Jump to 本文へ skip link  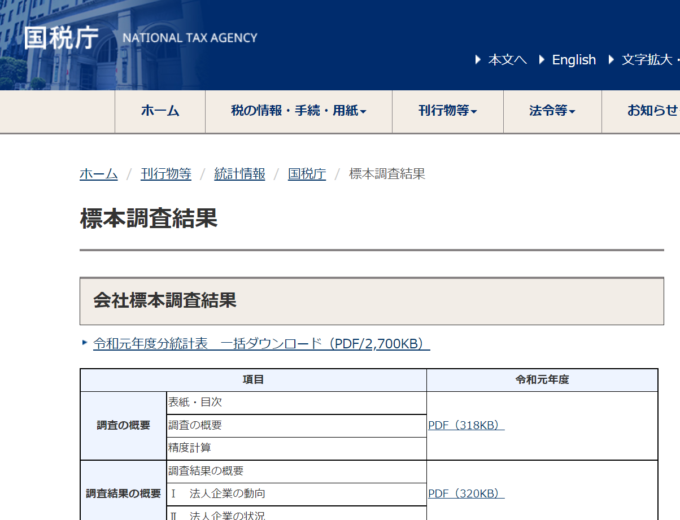pyautogui.click(x=507, y=60)
